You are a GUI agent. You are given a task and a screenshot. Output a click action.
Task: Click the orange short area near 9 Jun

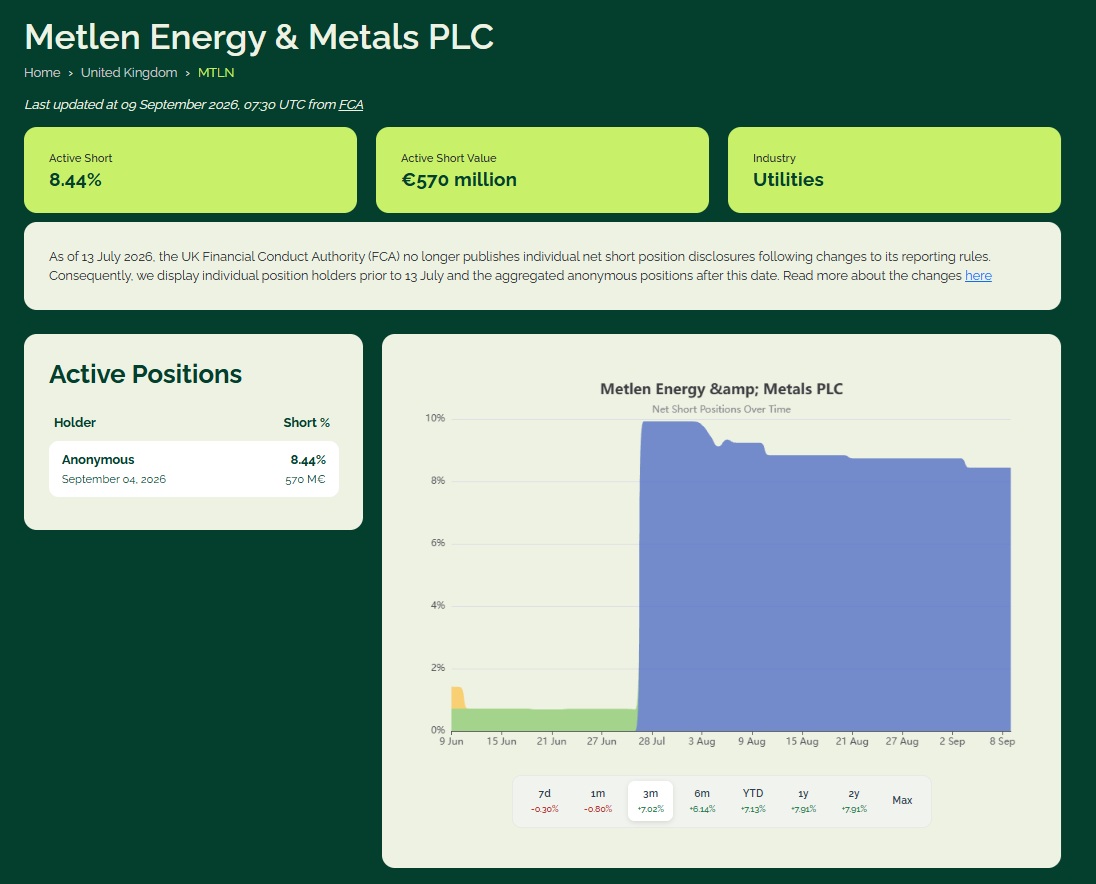coord(457,697)
